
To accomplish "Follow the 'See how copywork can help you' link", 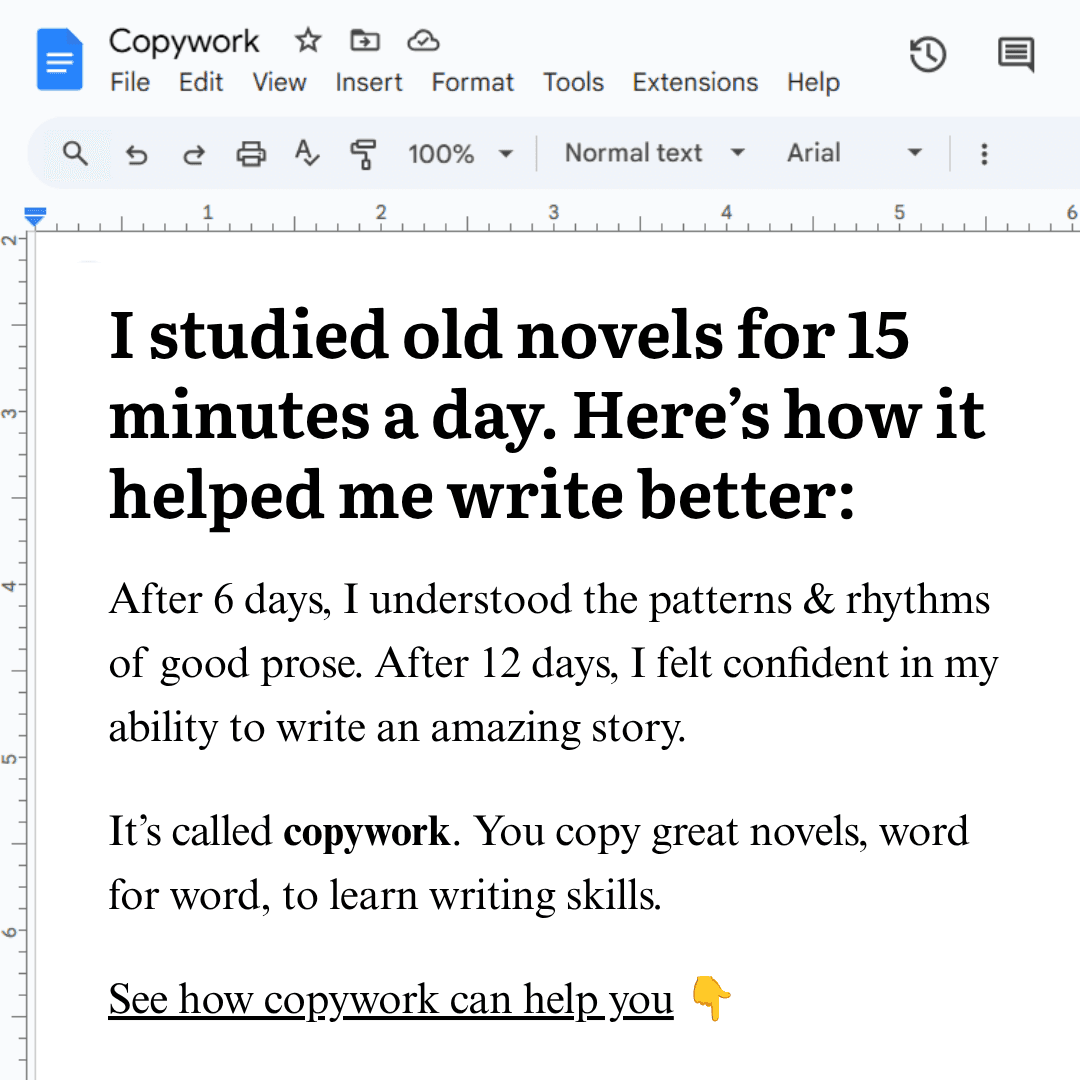I will 391,999.
